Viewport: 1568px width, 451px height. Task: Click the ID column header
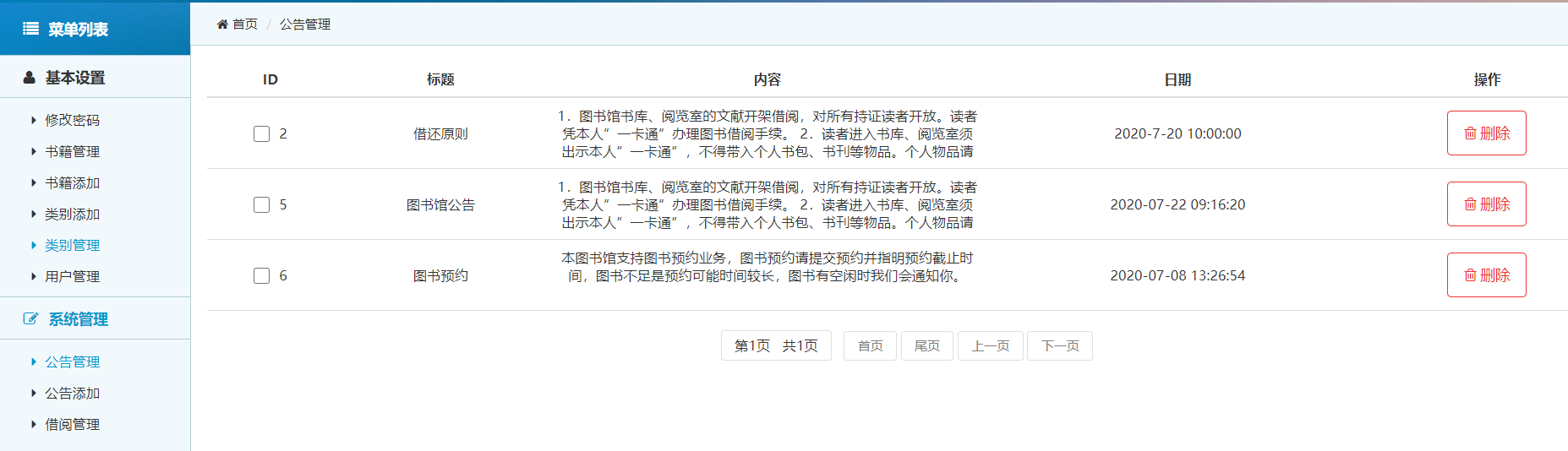[x=270, y=79]
